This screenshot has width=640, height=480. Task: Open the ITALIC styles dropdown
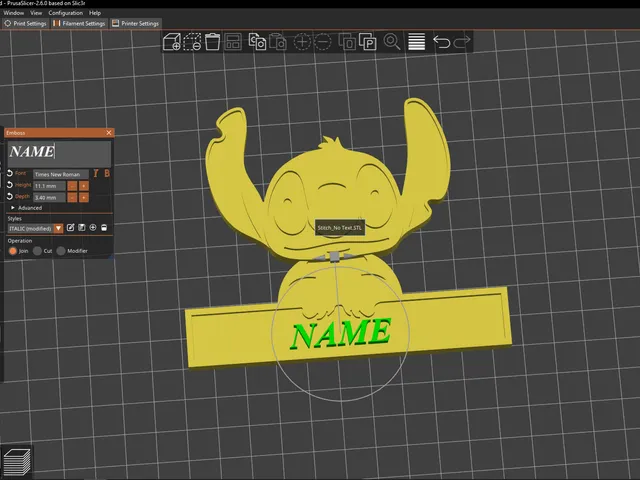point(58,228)
